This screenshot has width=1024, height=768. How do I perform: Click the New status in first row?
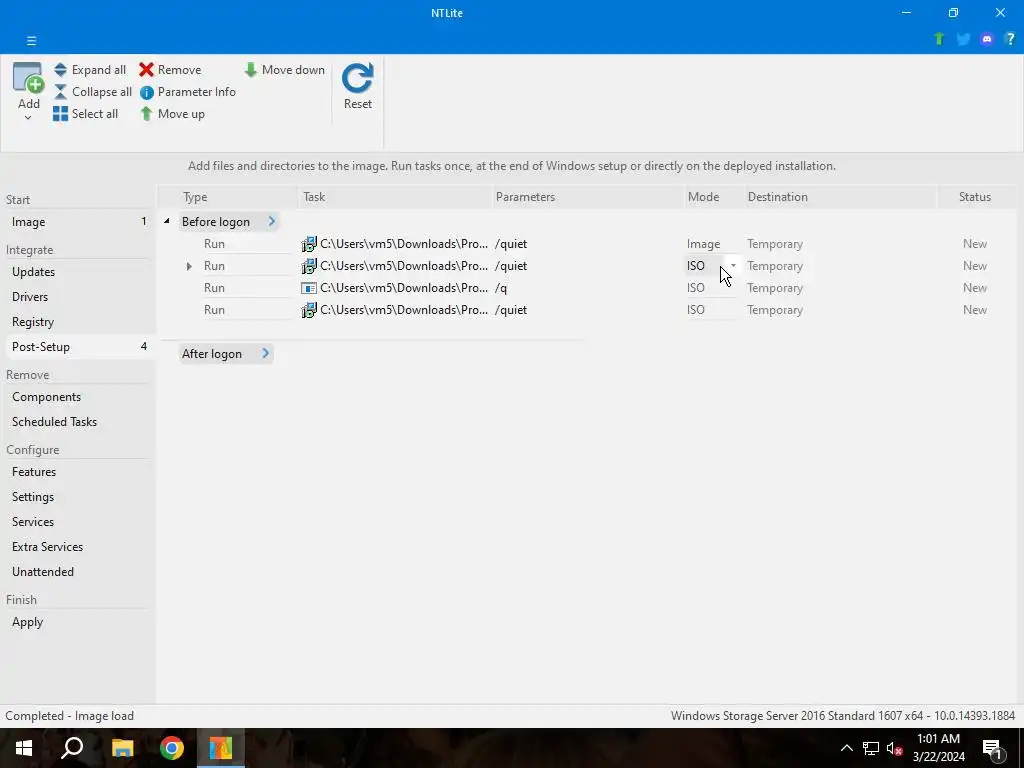[x=974, y=244]
